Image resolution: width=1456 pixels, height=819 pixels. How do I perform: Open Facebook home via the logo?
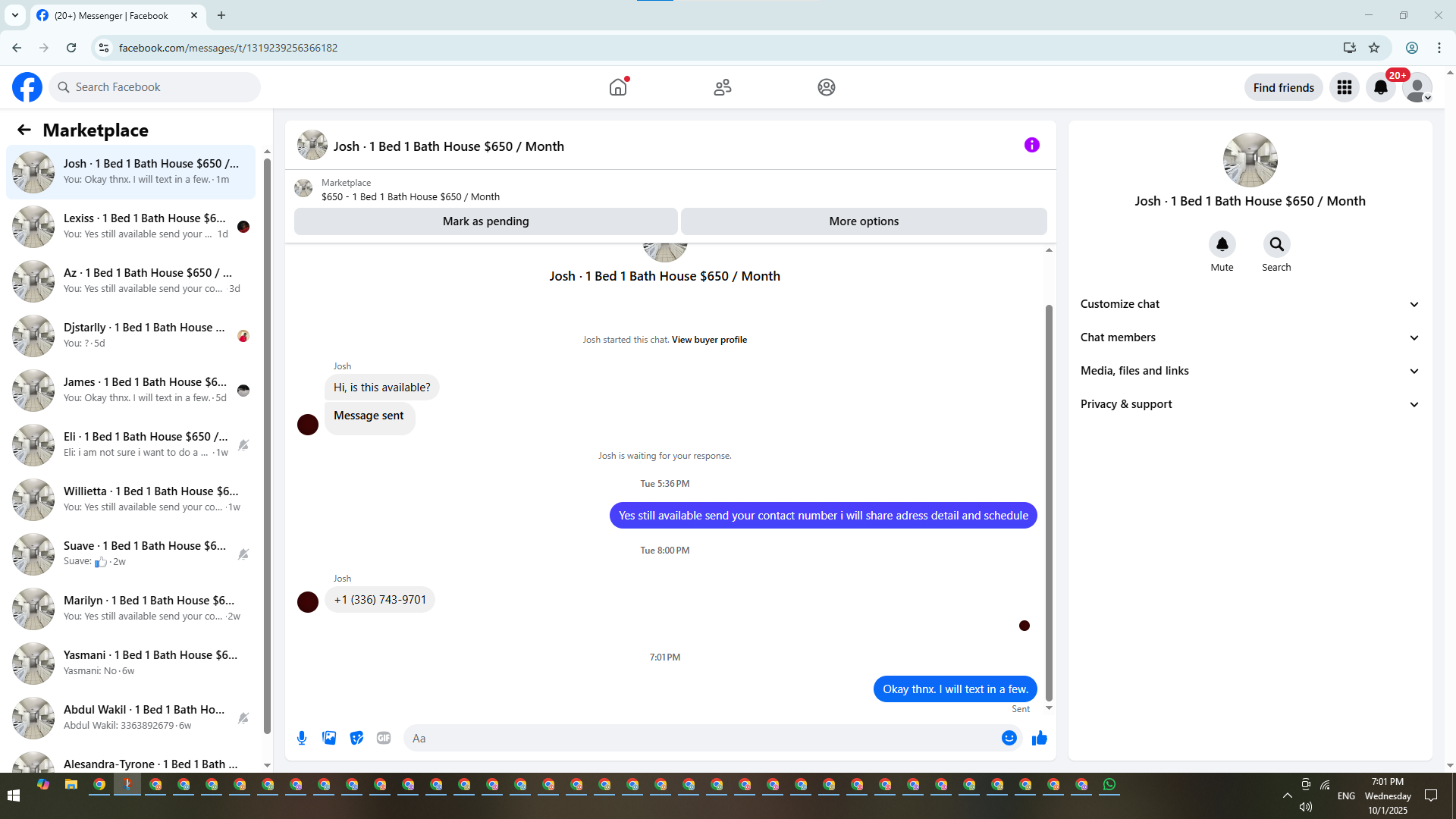27,87
